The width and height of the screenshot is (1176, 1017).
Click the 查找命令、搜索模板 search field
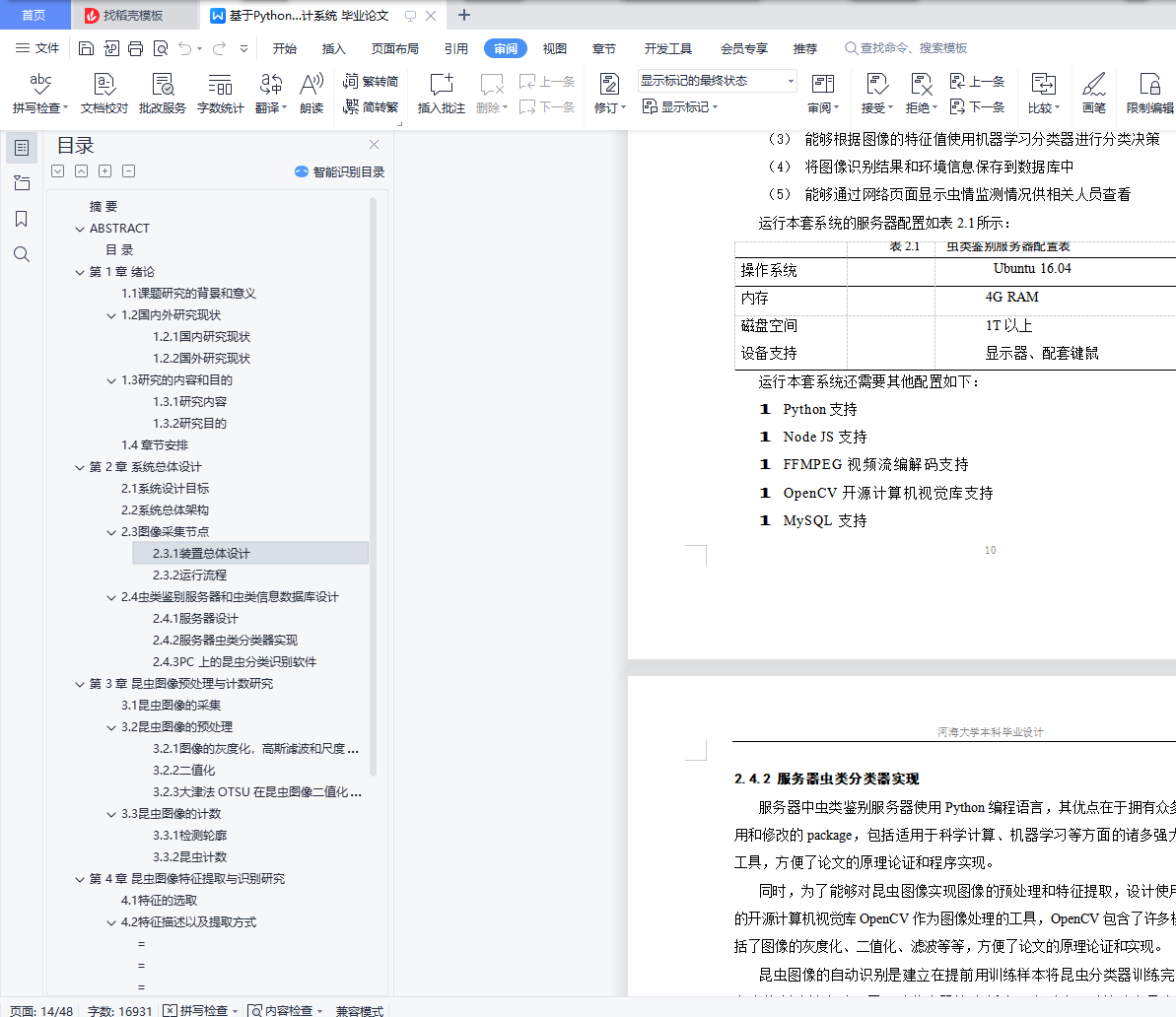[x=906, y=48]
